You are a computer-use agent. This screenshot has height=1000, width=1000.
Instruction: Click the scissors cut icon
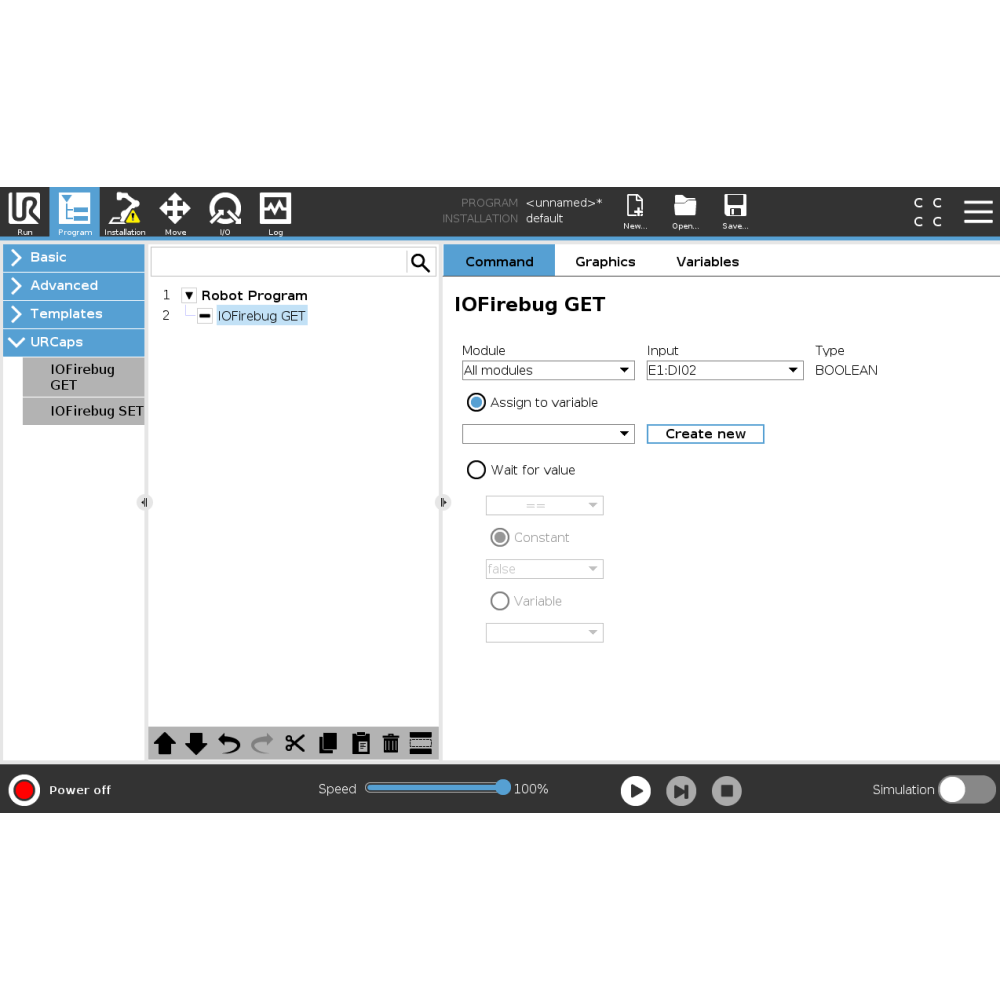[295, 743]
